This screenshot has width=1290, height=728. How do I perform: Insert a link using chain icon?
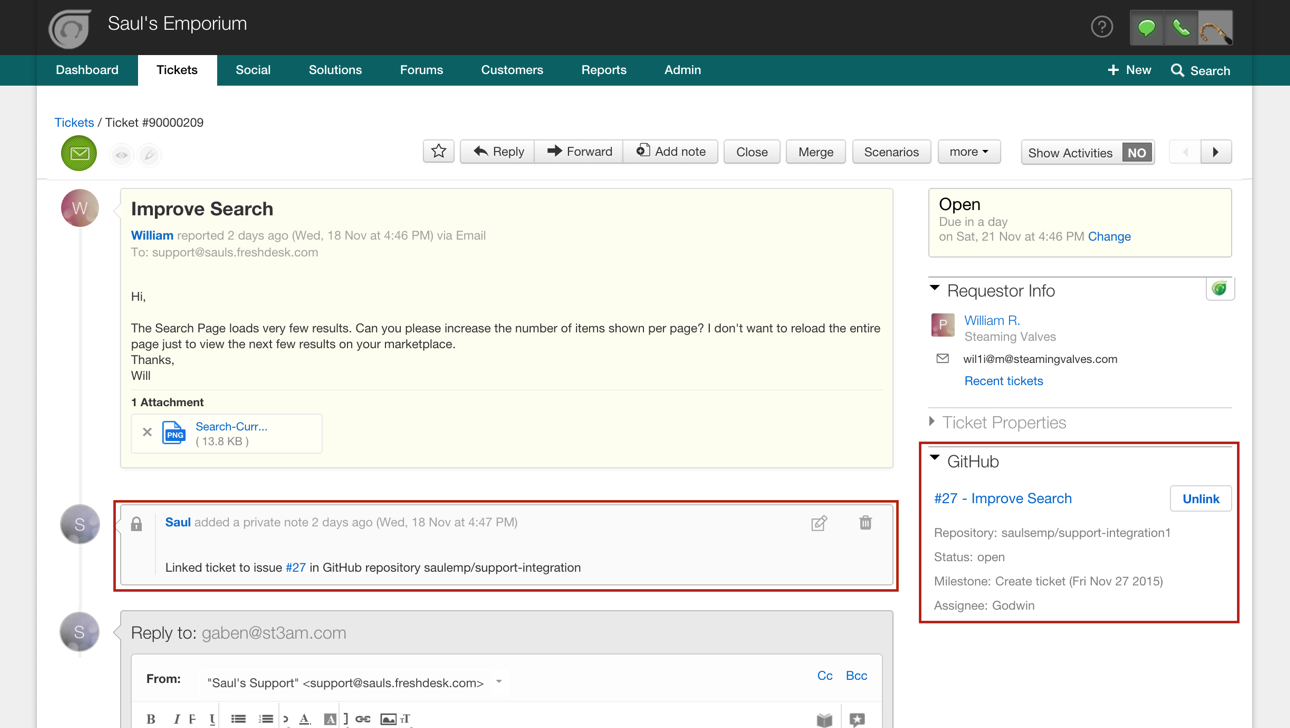(x=363, y=719)
